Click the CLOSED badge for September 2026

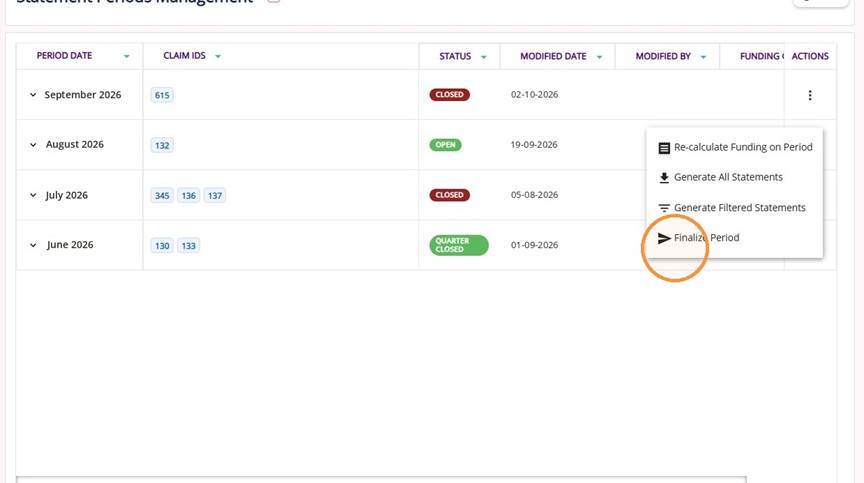[450, 95]
